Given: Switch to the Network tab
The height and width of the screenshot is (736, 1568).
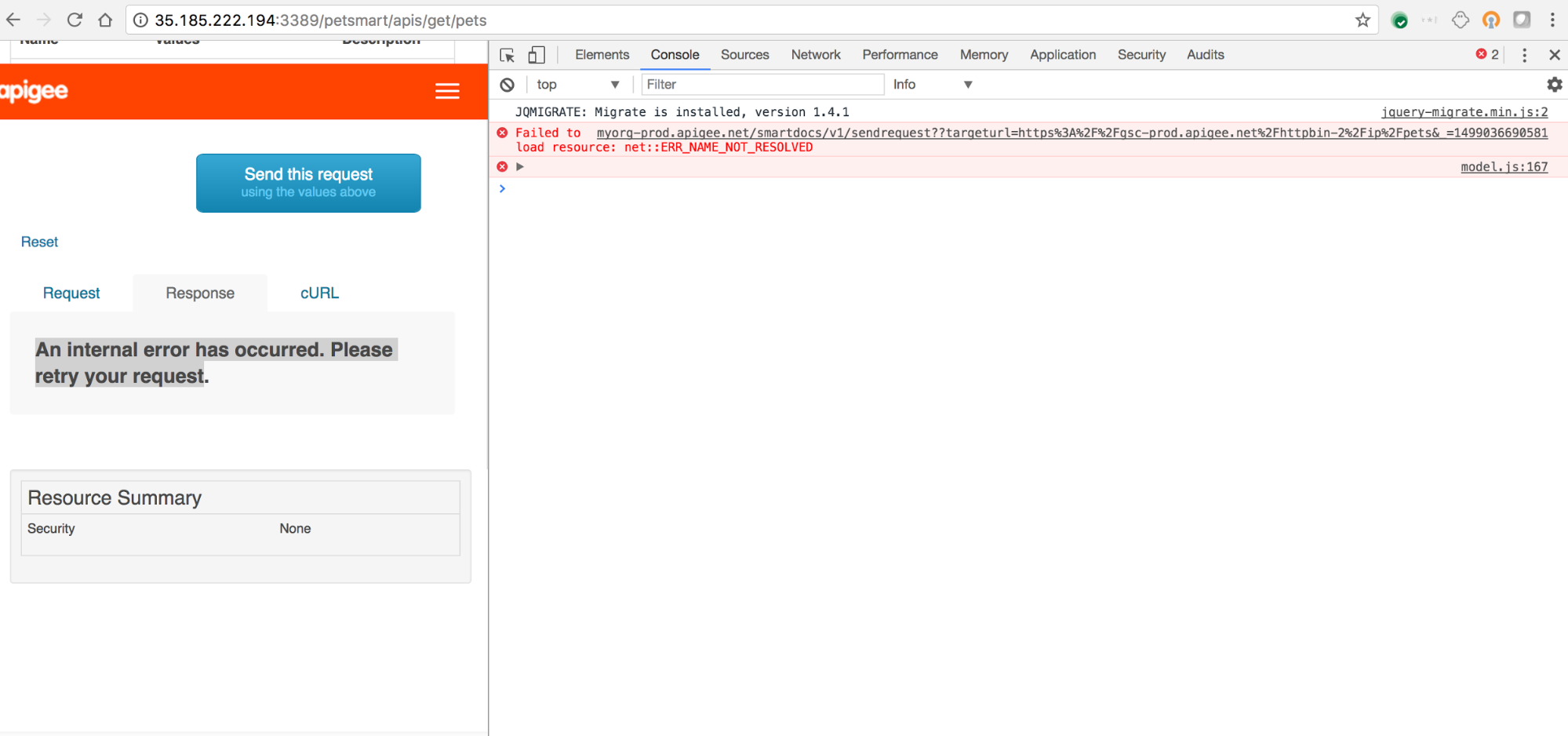Looking at the screenshot, I should (x=815, y=55).
